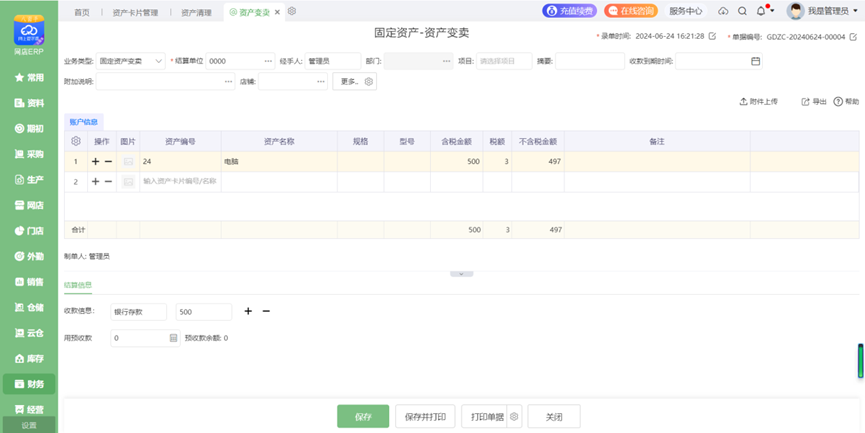Open the 采购 sidebar menu
The image size is (865, 433).
coord(29,154)
